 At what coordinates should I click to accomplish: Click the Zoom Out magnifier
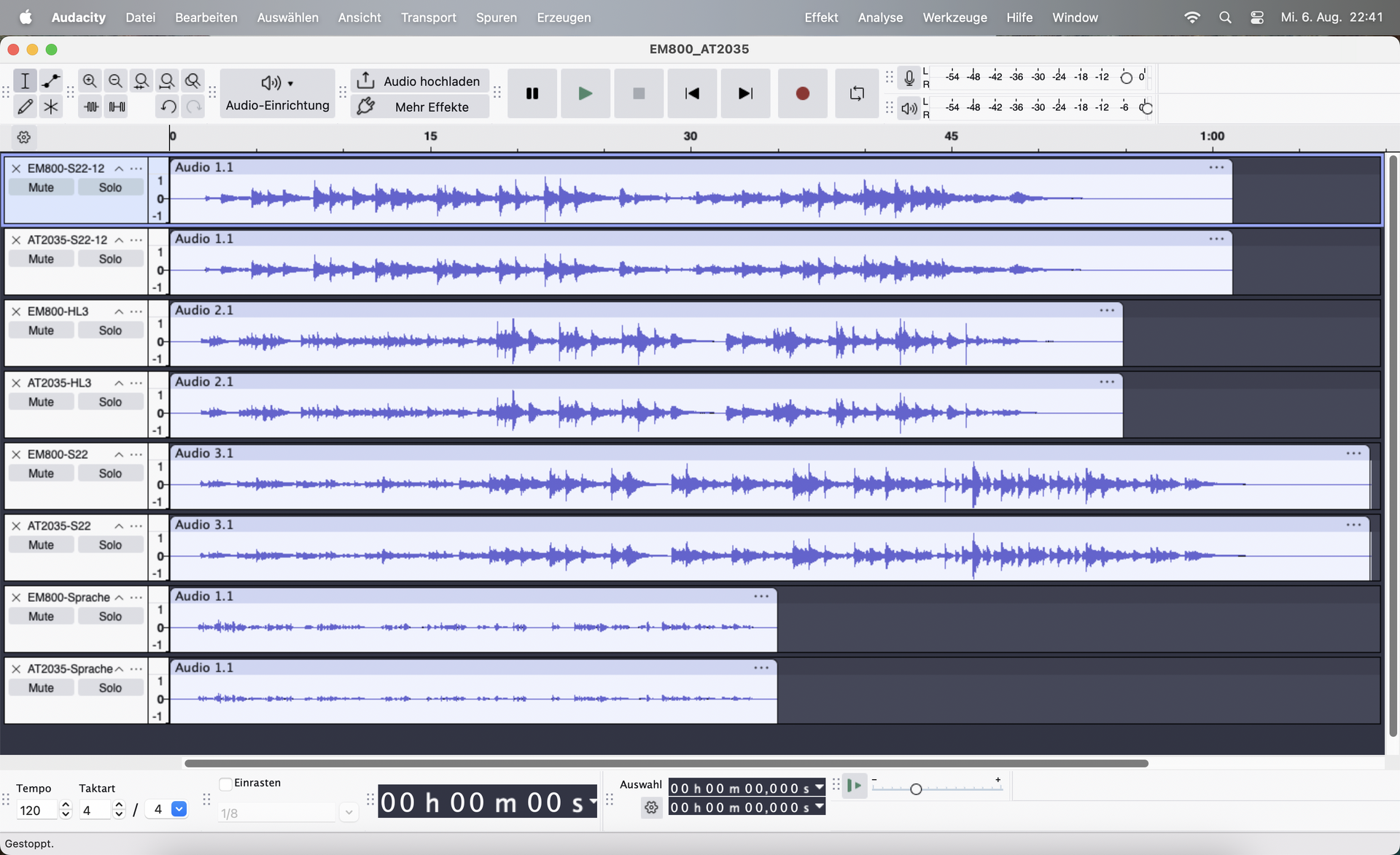coord(115,81)
